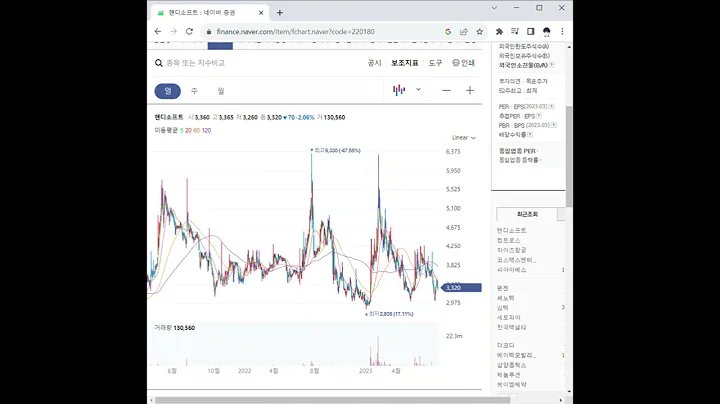Zoom in the chart with the plus icon
Image resolution: width=720 pixels, height=404 pixels.
(x=470, y=90)
